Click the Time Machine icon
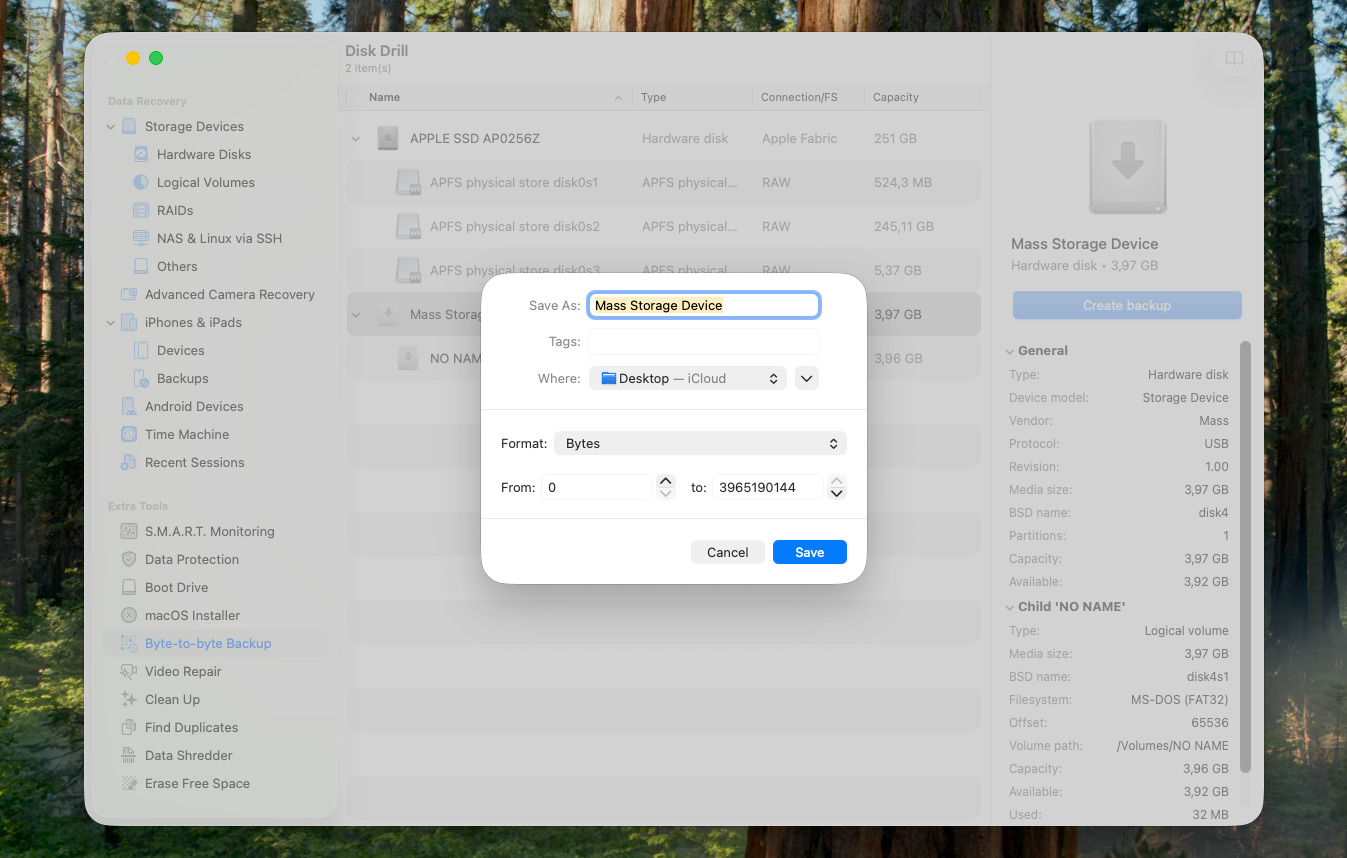The height and width of the screenshot is (858, 1347). pyautogui.click(x=129, y=435)
